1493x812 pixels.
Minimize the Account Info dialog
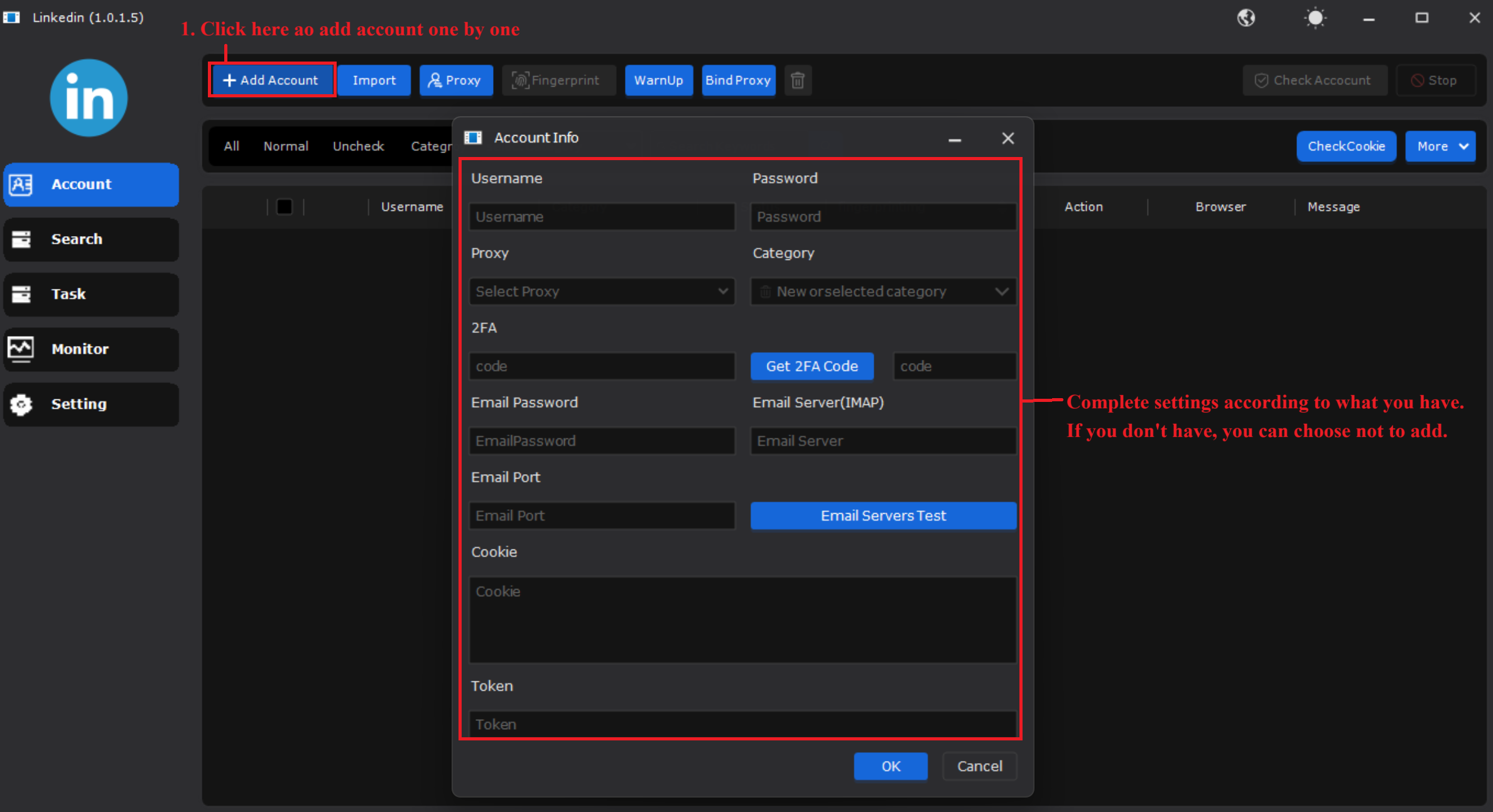(955, 139)
